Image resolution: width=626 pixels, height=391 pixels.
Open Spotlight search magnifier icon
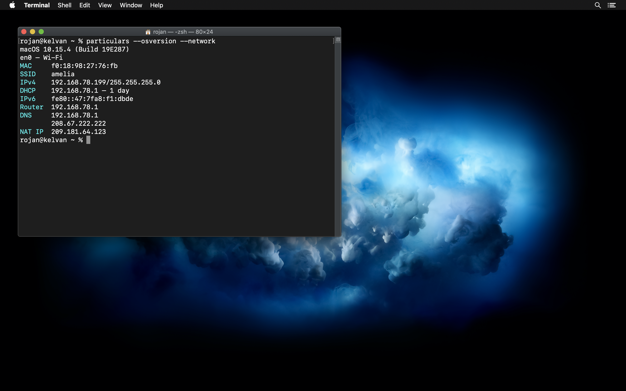pyautogui.click(x=598, y=5)
